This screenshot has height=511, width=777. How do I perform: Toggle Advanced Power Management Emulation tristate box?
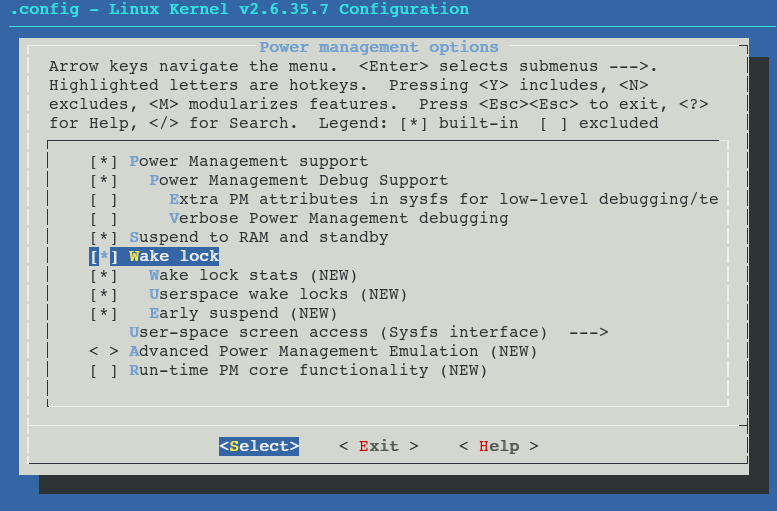click(104, 351)
